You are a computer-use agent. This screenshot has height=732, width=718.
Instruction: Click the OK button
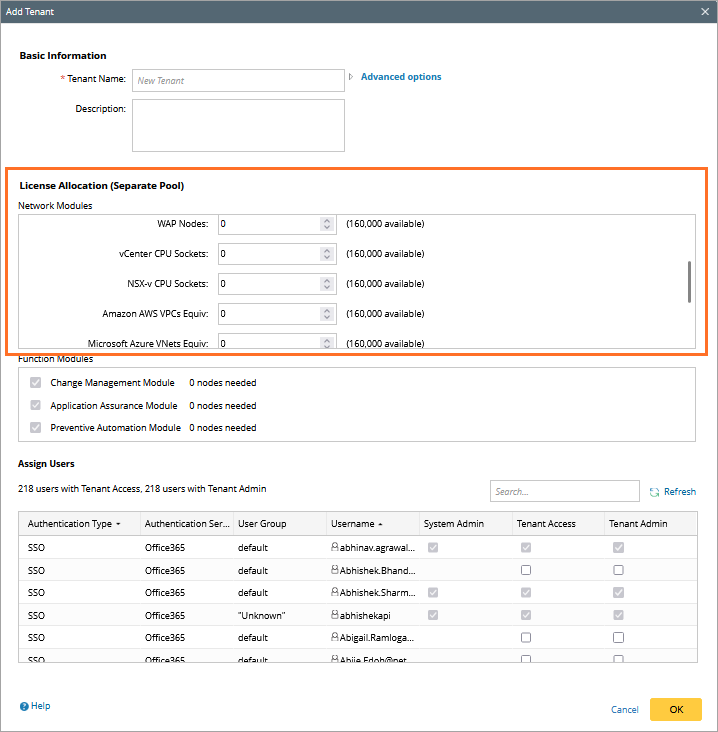676,709
